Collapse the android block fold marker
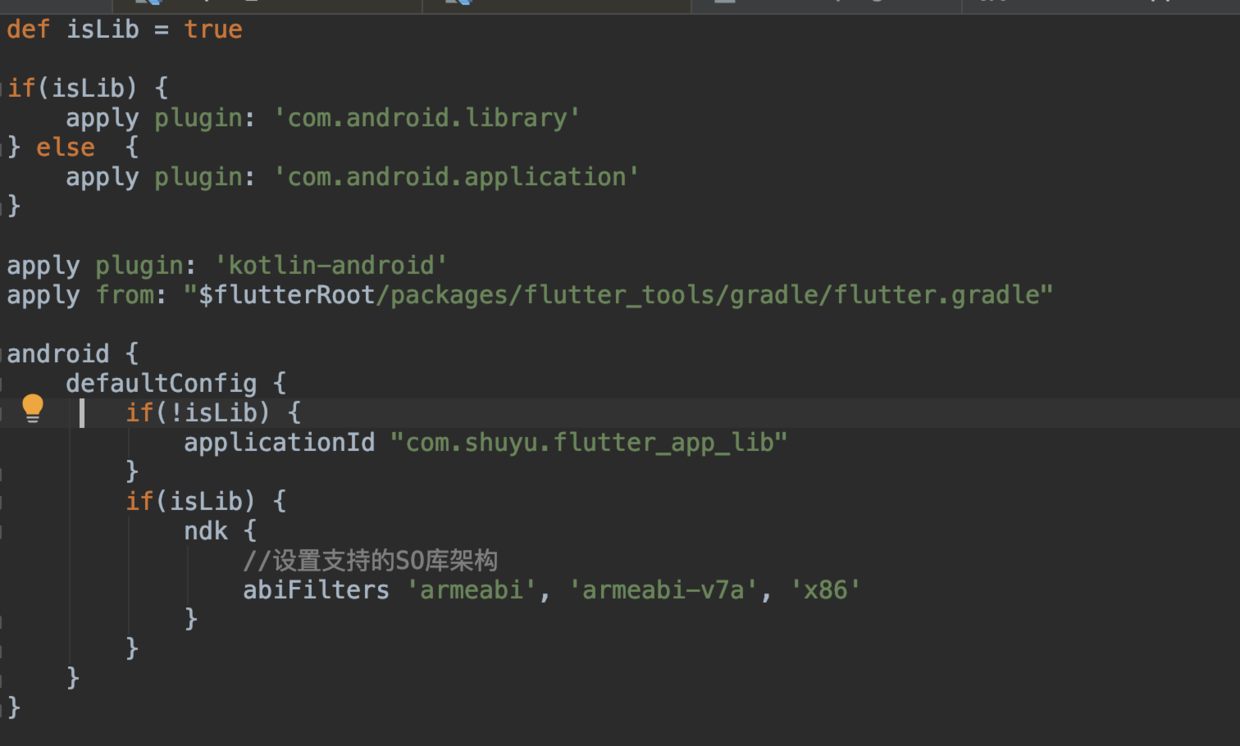This screenshot has height=746, width=1240. point(3,354)
